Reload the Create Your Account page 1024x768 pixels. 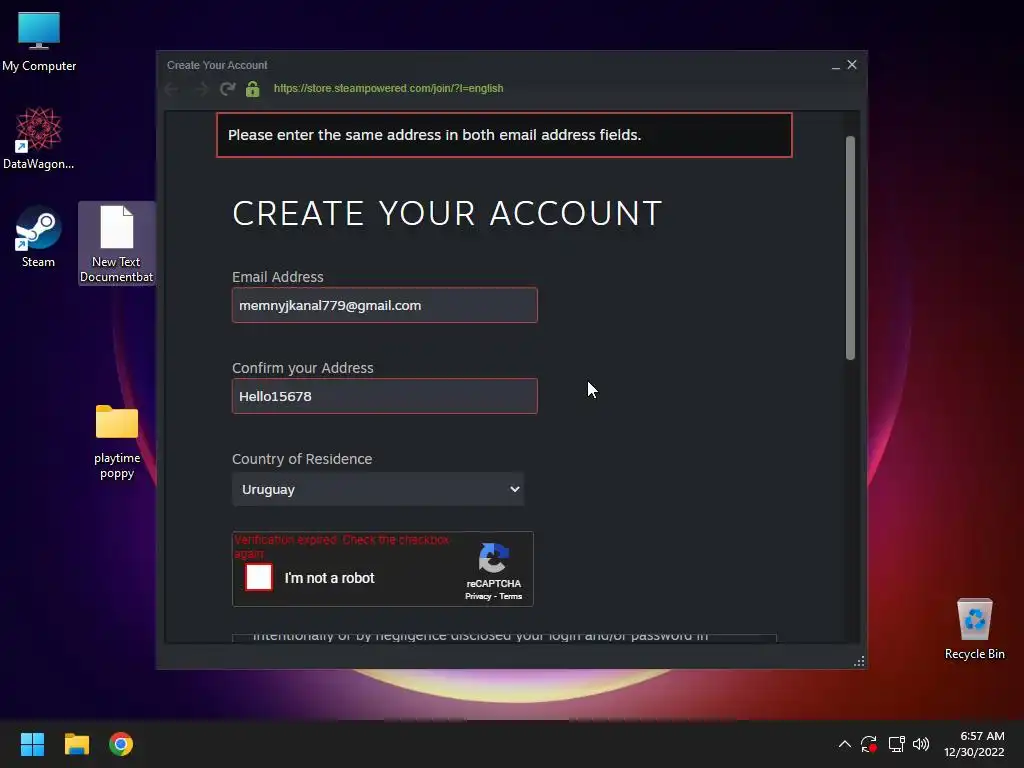(227, 89)
